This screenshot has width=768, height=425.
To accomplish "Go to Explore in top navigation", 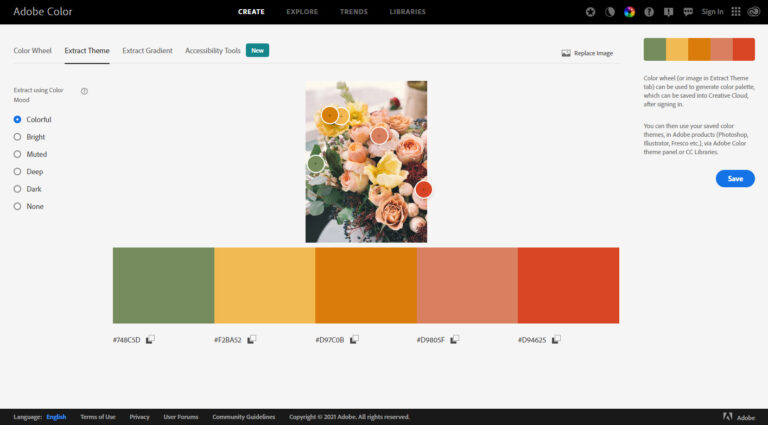I will pos(302,12).
